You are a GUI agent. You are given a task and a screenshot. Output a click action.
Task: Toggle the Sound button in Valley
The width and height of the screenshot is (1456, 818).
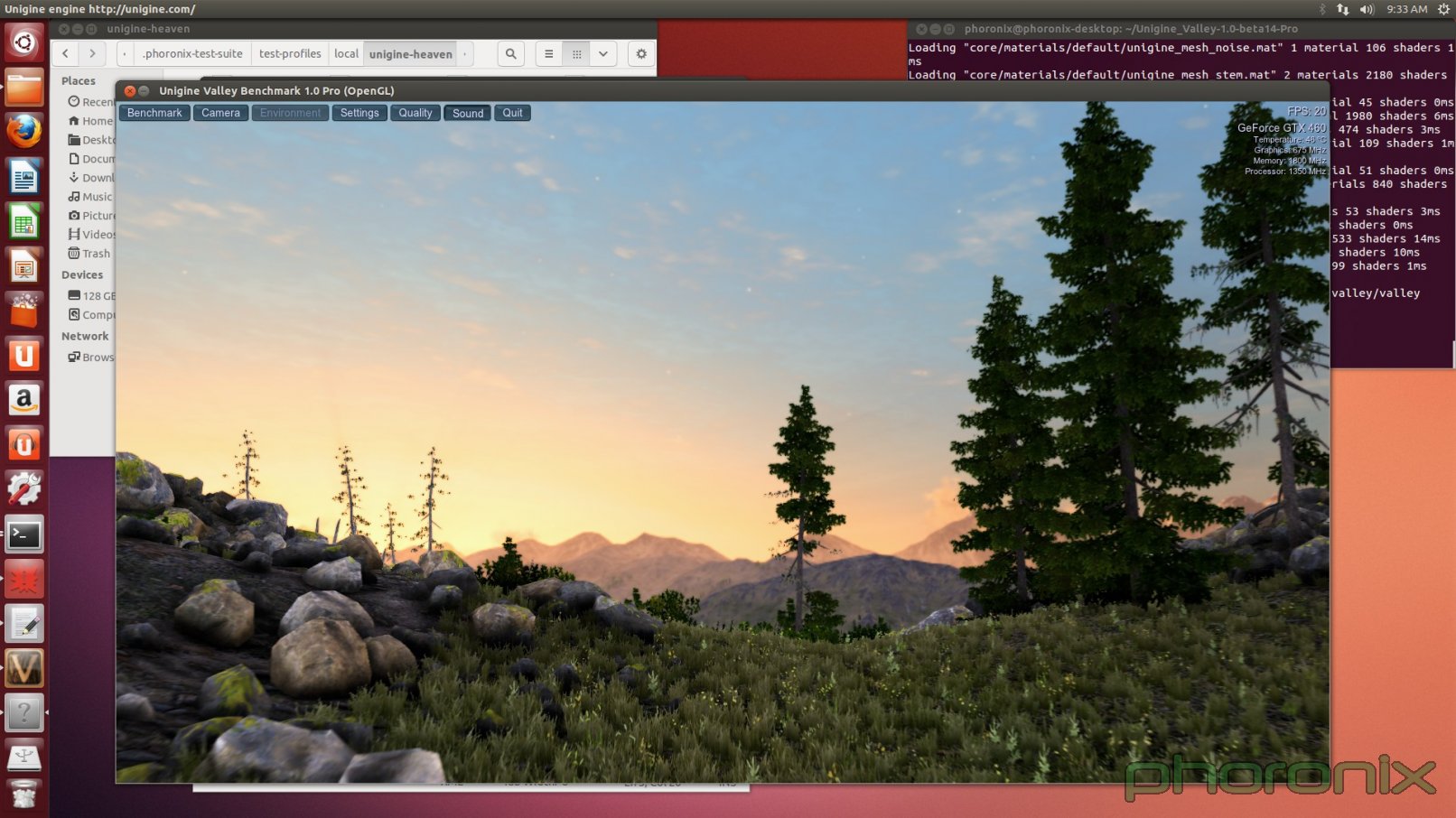tap(468, 113)
